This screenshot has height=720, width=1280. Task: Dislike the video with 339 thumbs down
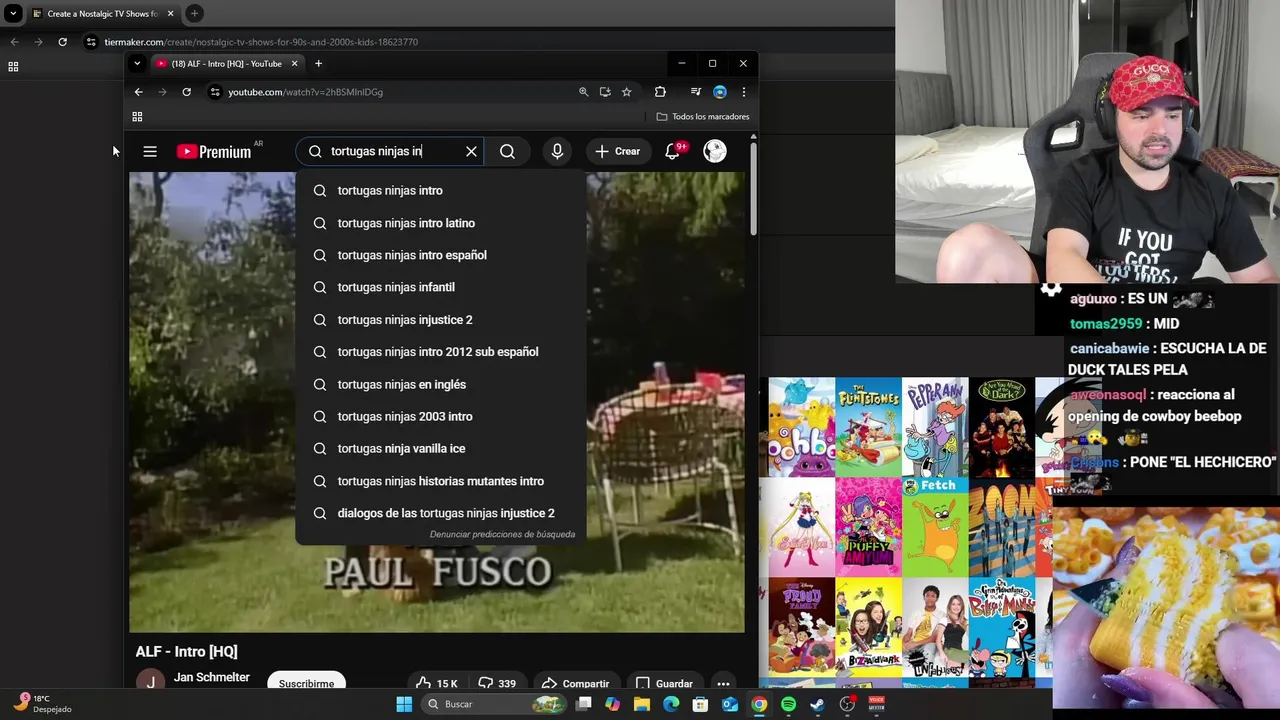coord(497,684)
